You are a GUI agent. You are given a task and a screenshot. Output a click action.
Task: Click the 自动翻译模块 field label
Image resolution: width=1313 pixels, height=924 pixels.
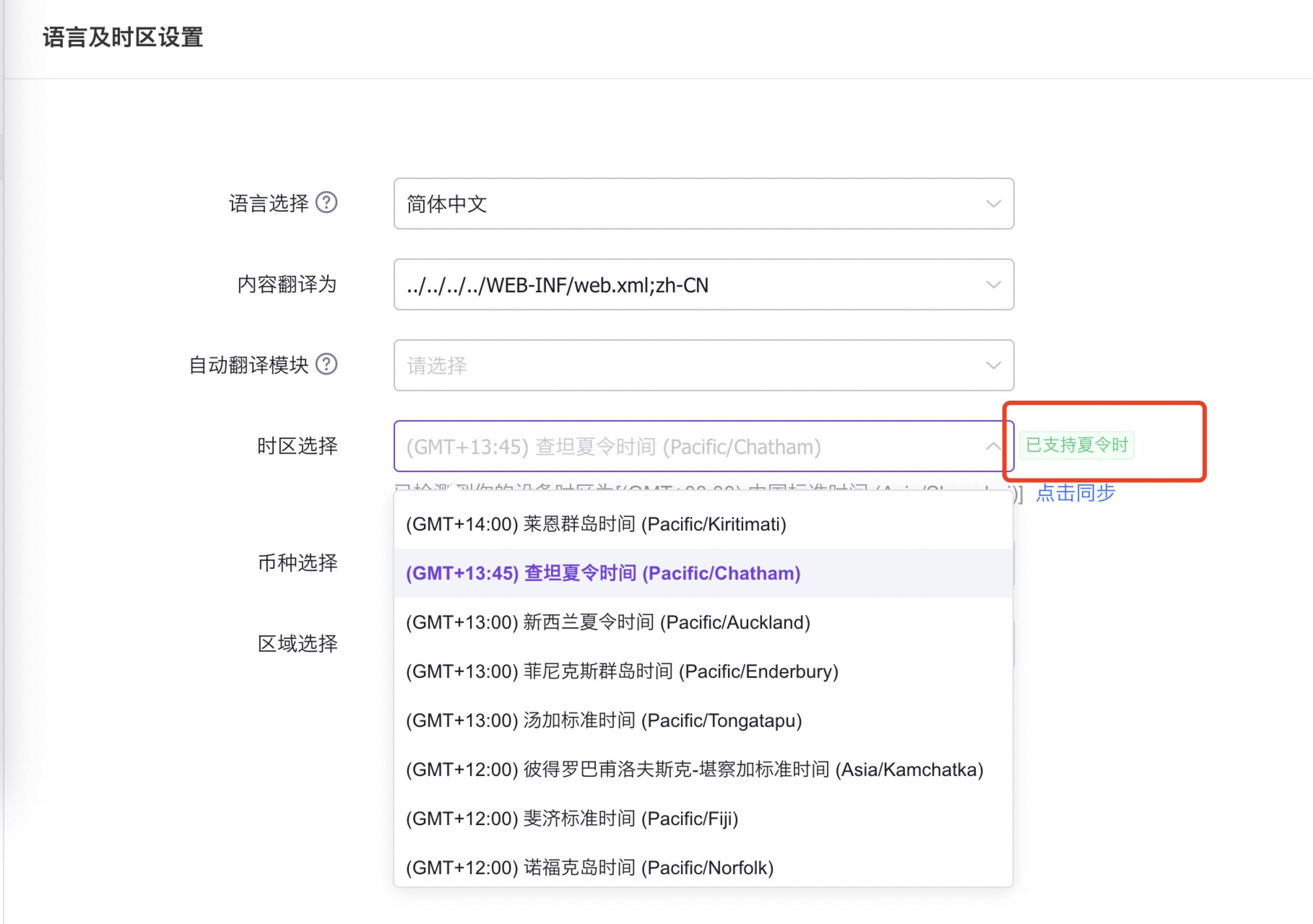[x=249, y=365]
